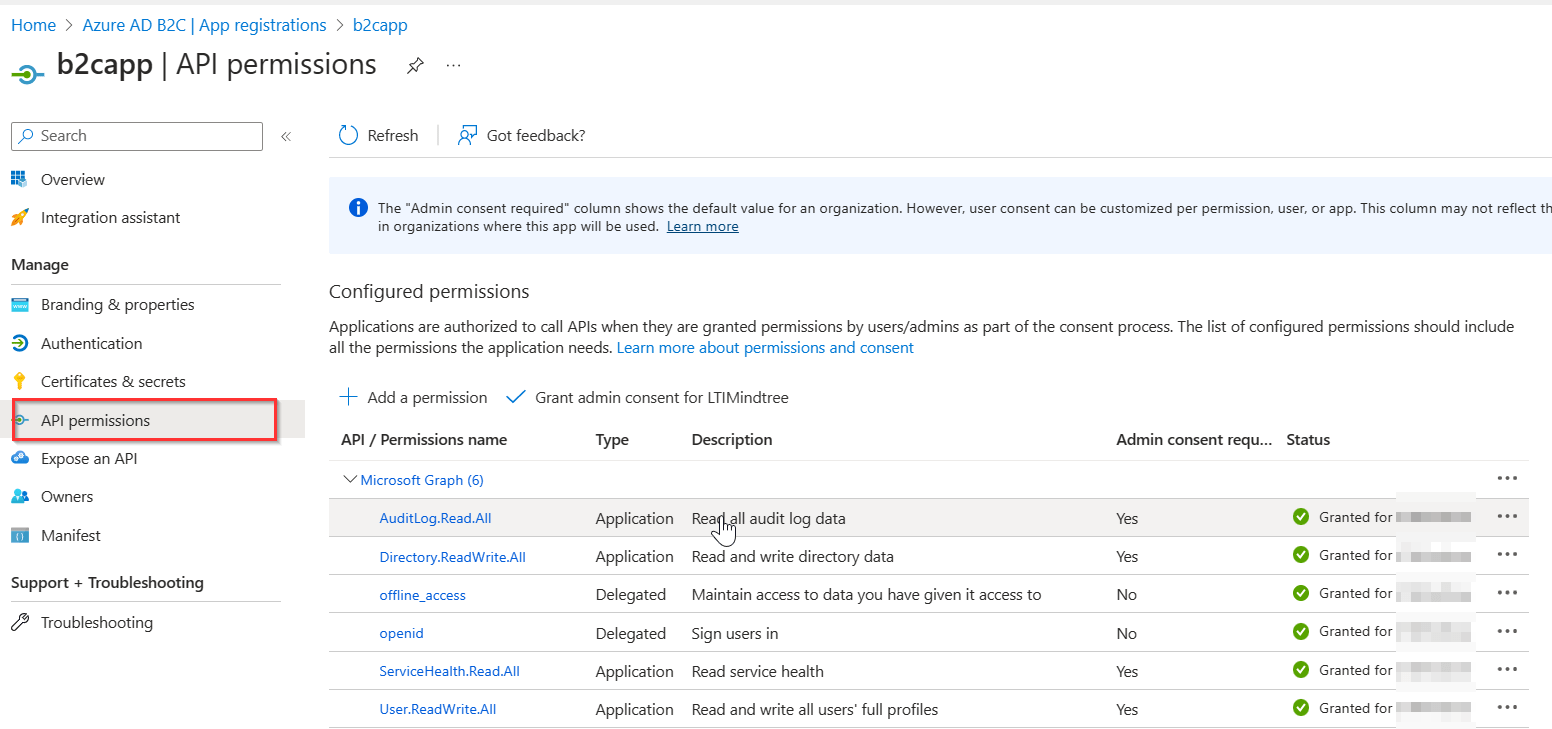
Task: Open the Directory.ReadWrite.All permission details
Action: click(452, 556)
